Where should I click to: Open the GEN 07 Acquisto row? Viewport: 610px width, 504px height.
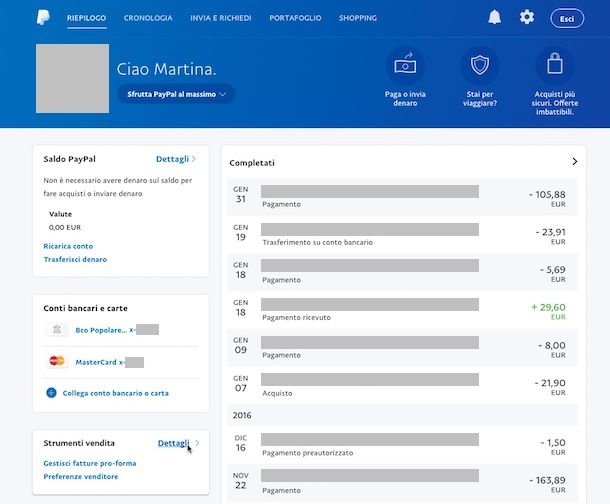pyautogui.click(x=402, y=385)
